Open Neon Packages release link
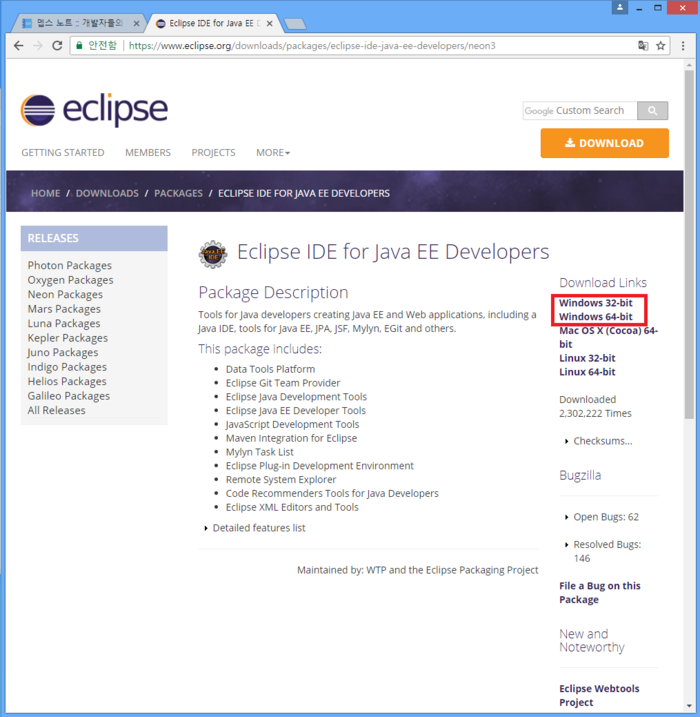The image size is (700, 717). tap(65, 294)
